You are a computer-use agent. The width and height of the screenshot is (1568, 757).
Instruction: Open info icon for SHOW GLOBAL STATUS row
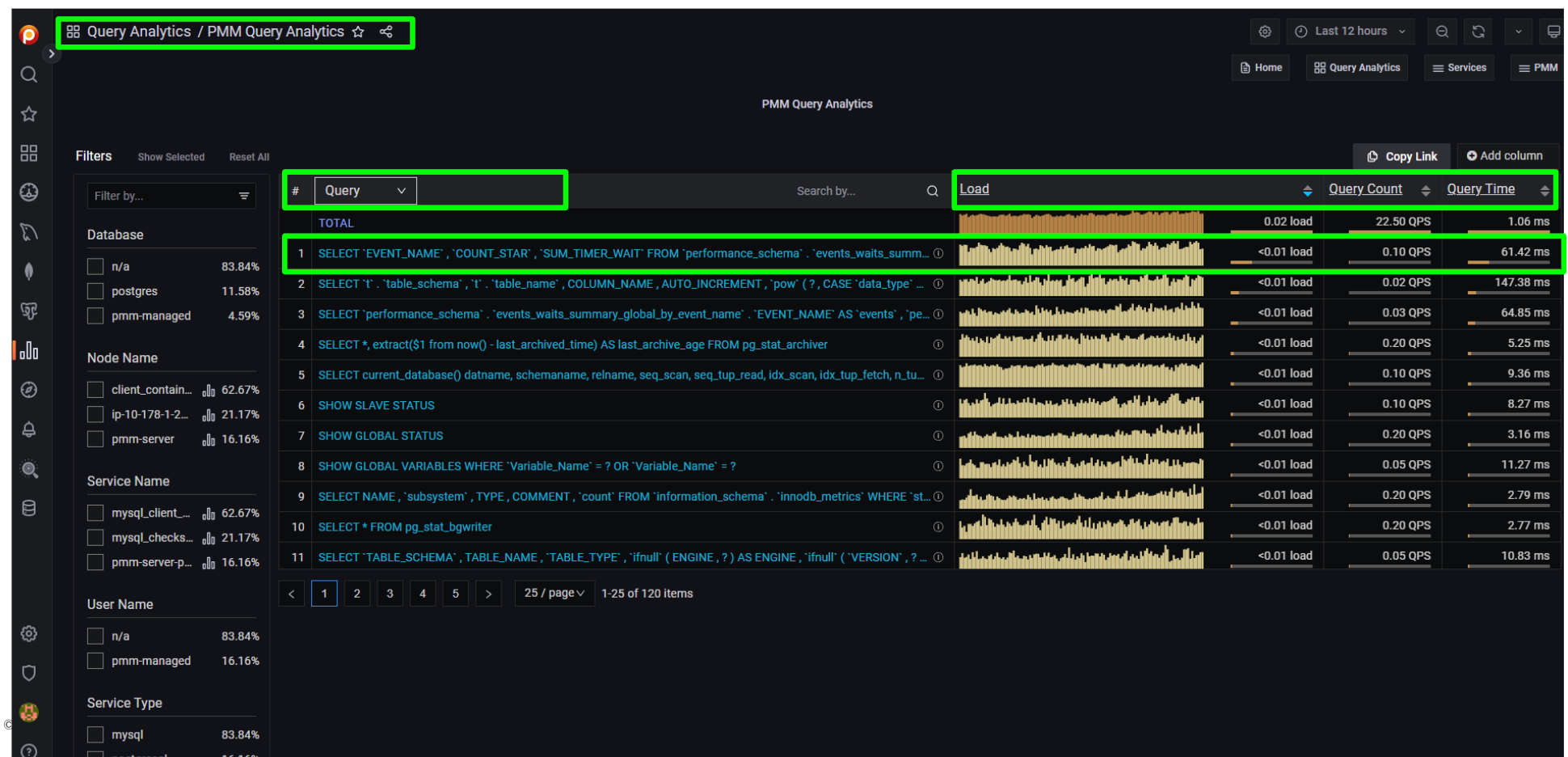[938, 436]
